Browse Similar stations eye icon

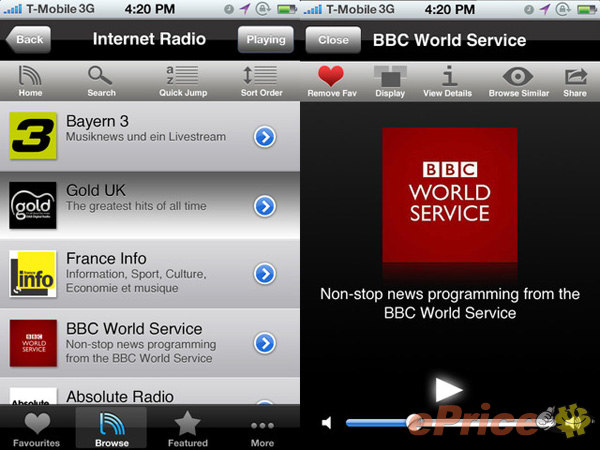pyautogui.click(x=518, y=81)
